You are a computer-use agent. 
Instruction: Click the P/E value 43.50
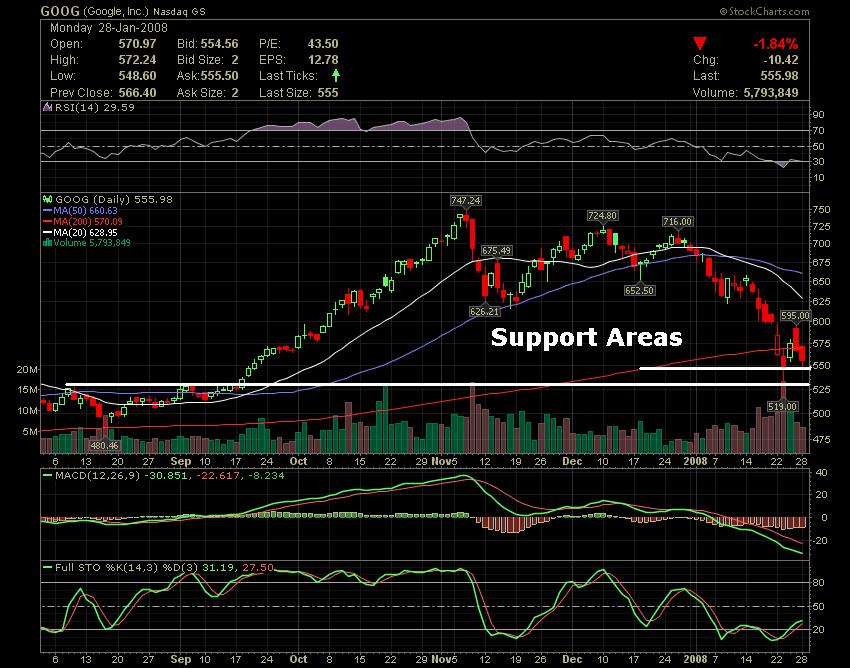tap(323, 44)
